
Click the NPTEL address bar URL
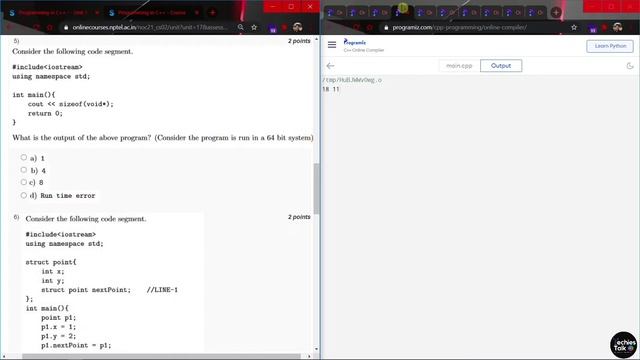pos(150,27)
